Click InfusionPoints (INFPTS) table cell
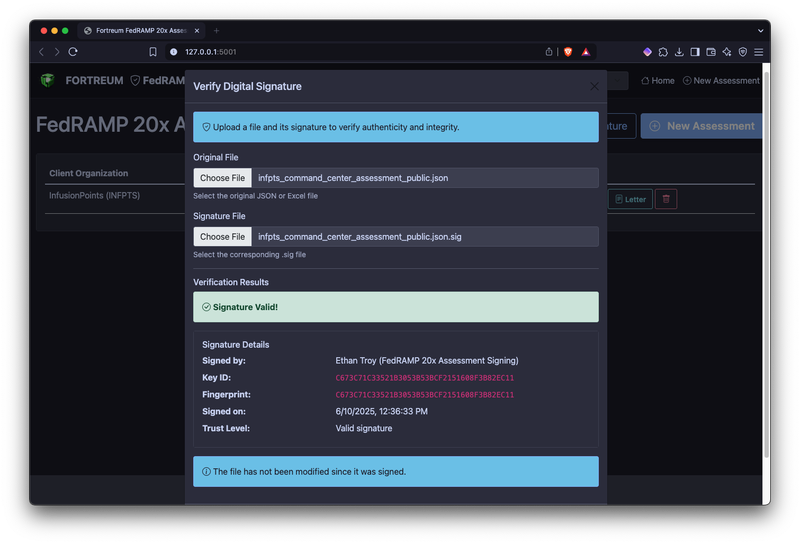Screen dimensions: 800x544 coord(94,195)
